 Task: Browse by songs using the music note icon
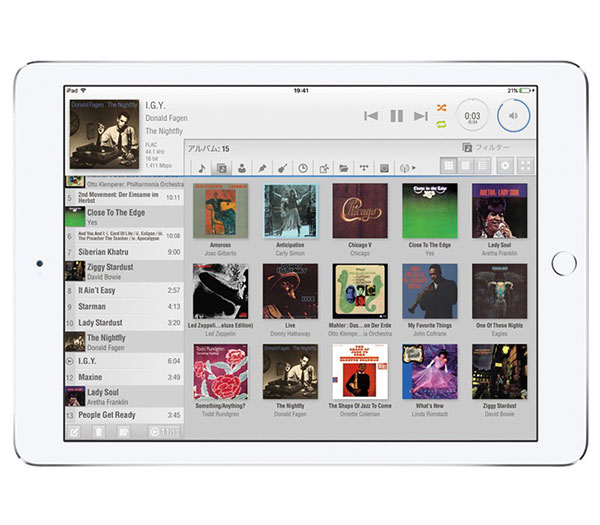200,168
